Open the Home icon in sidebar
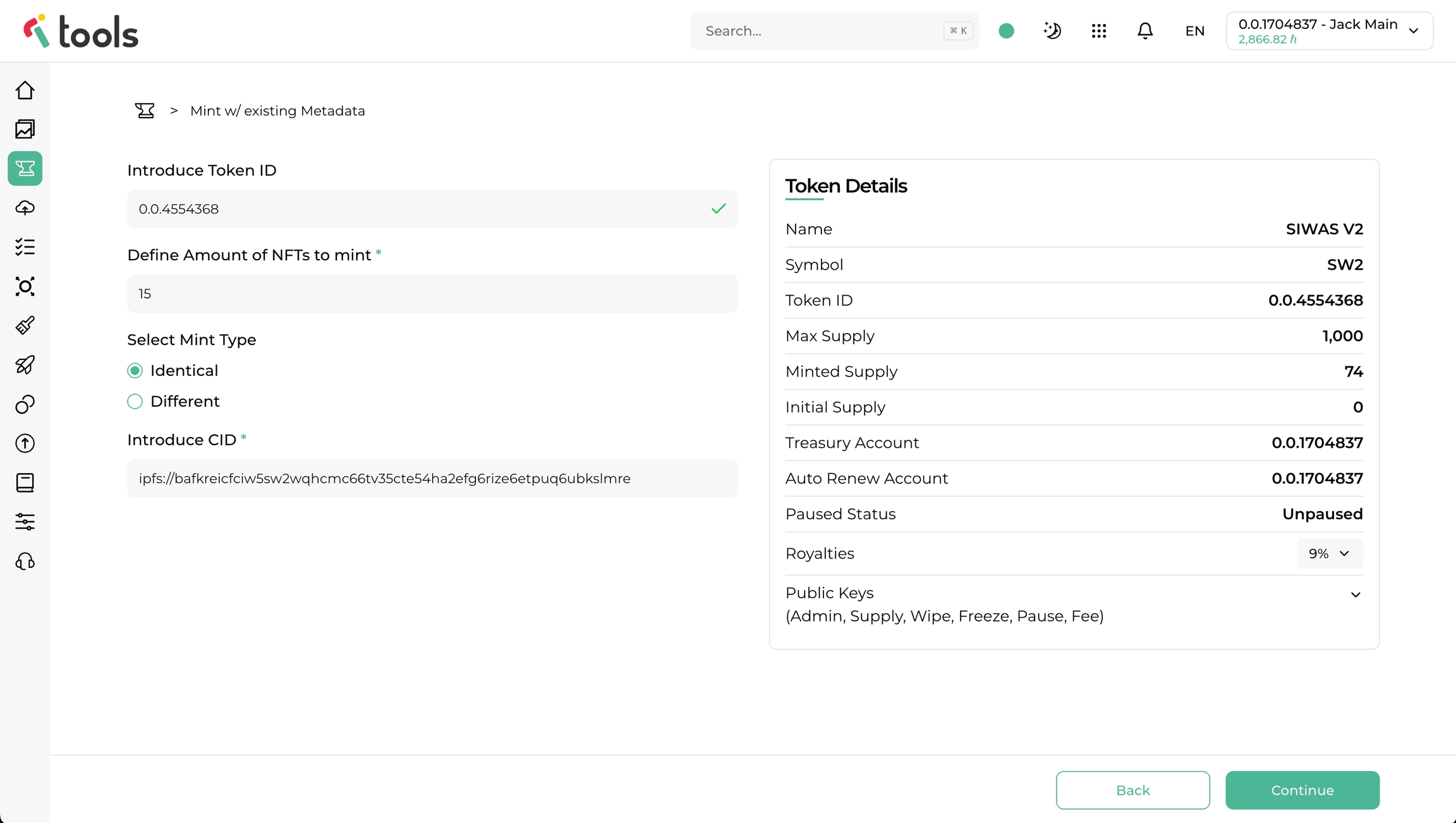The width and height of the screenshot is (1456, 823). point(25,90)
